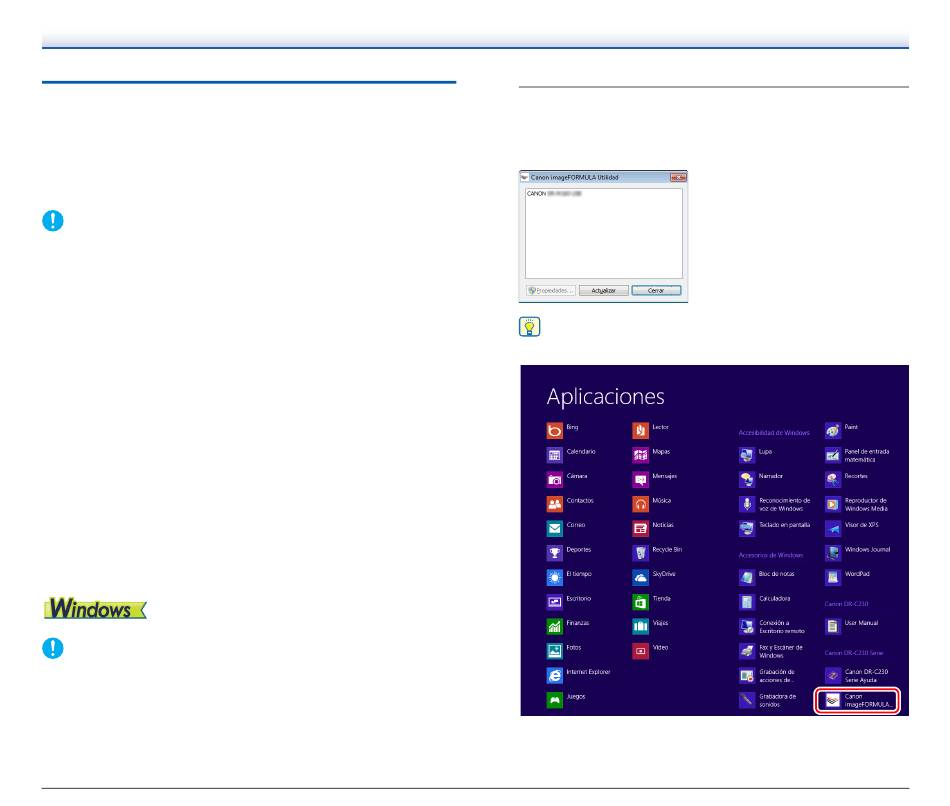Screen dimensions: 950x806
Task: Open Reconocimiento de voz de Windows
Action: point(775,504)
